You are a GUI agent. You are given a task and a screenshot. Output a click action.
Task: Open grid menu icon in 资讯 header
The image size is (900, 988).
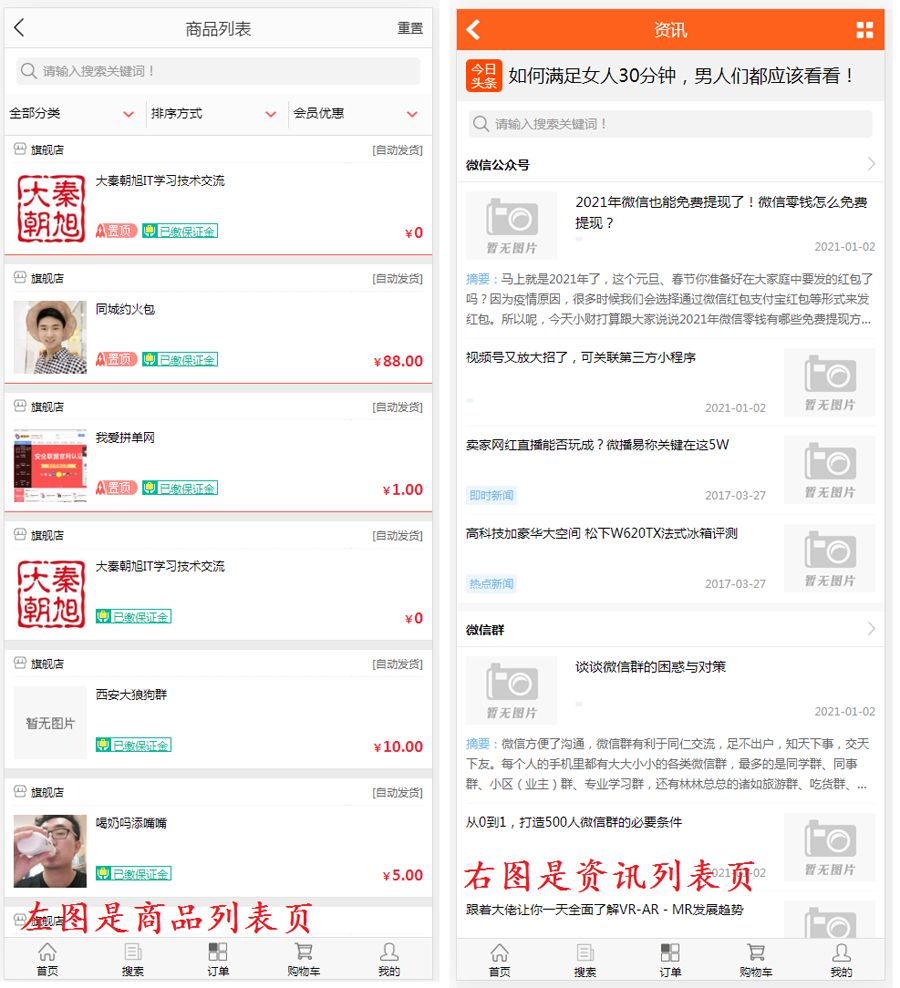[x=864, y=30]
